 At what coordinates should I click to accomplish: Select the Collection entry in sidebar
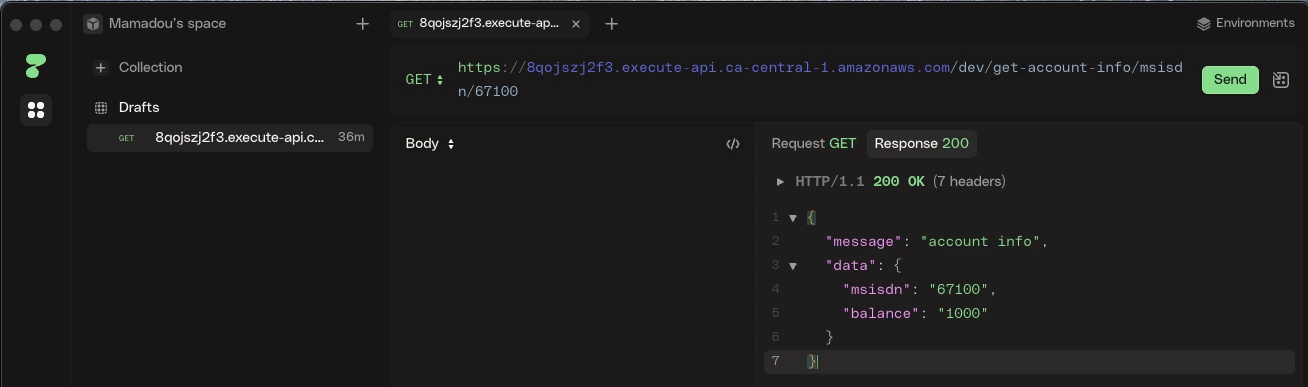[150, 68]
